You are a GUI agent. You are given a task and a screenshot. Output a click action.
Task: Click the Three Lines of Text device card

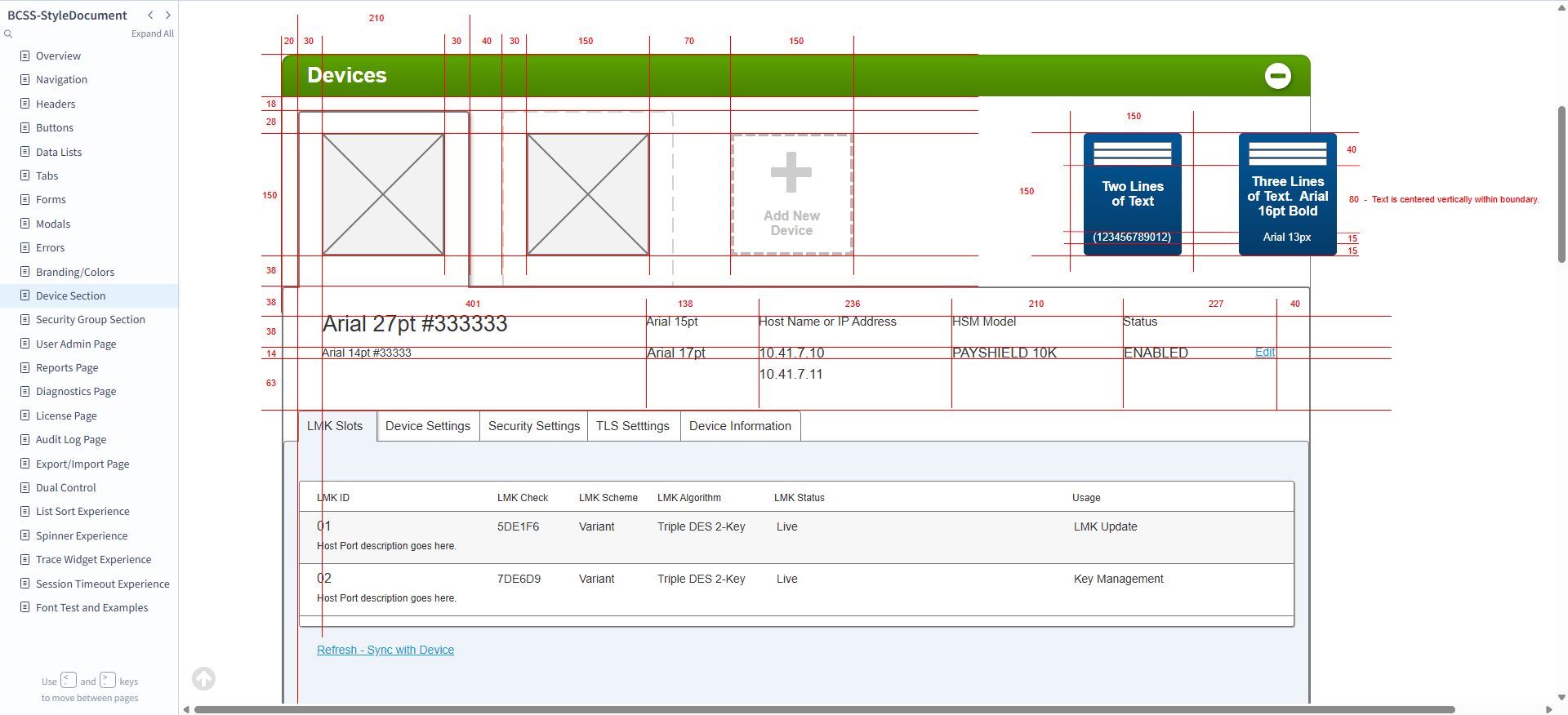point(1288,194)
